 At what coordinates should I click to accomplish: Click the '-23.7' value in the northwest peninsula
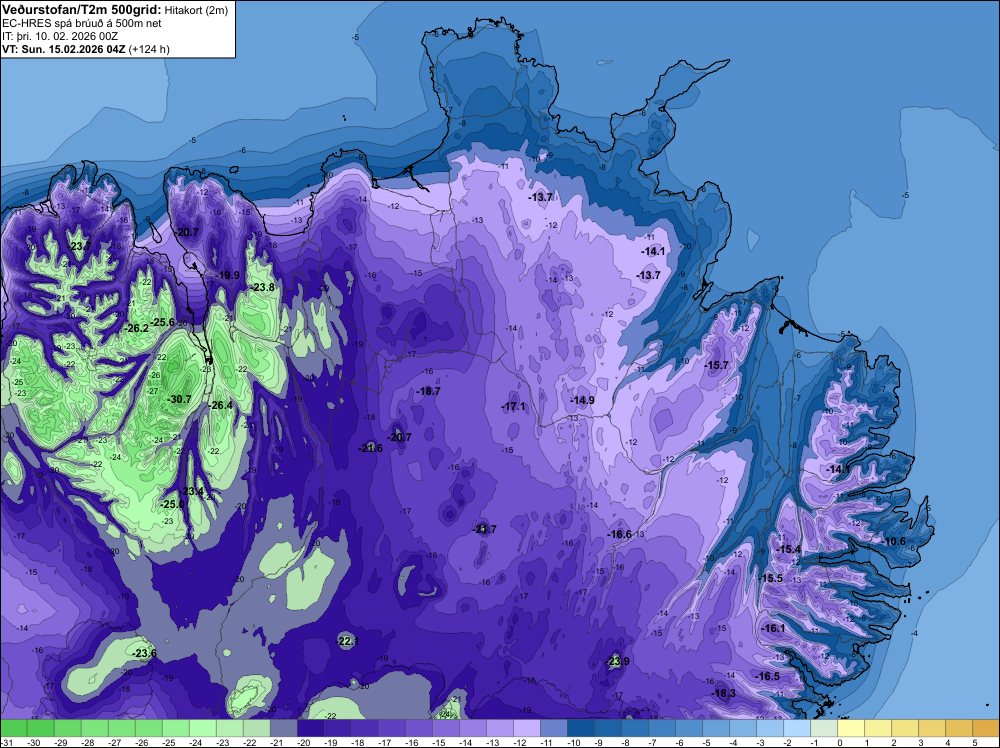[x=79, y=246]
